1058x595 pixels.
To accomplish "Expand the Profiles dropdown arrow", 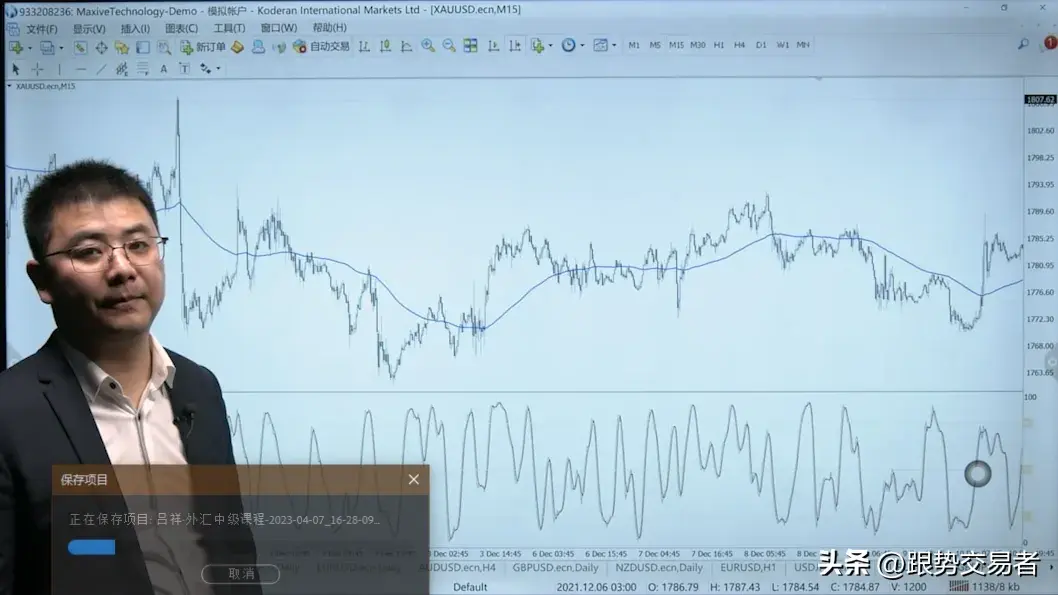I will pos(61,47).
